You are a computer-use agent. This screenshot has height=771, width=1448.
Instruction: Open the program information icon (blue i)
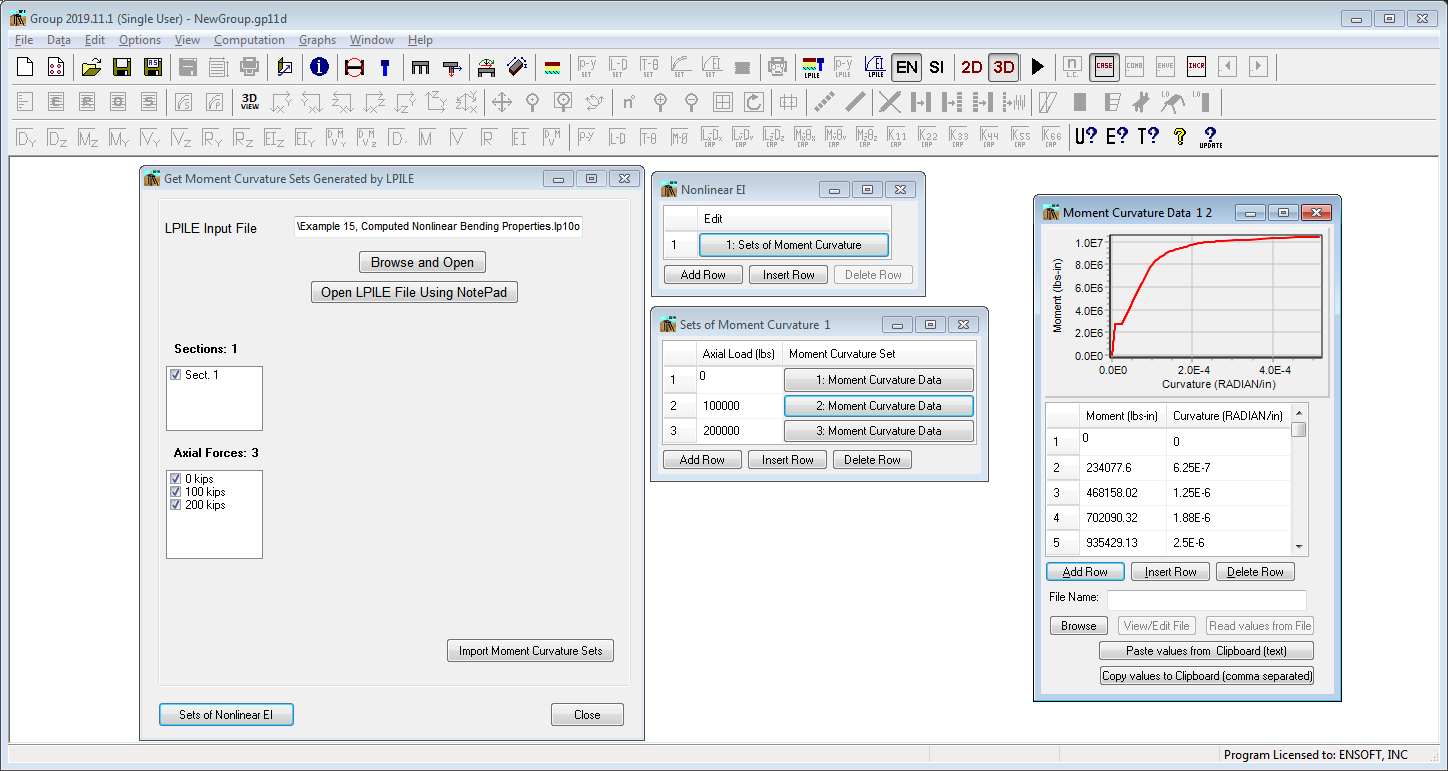319,67
